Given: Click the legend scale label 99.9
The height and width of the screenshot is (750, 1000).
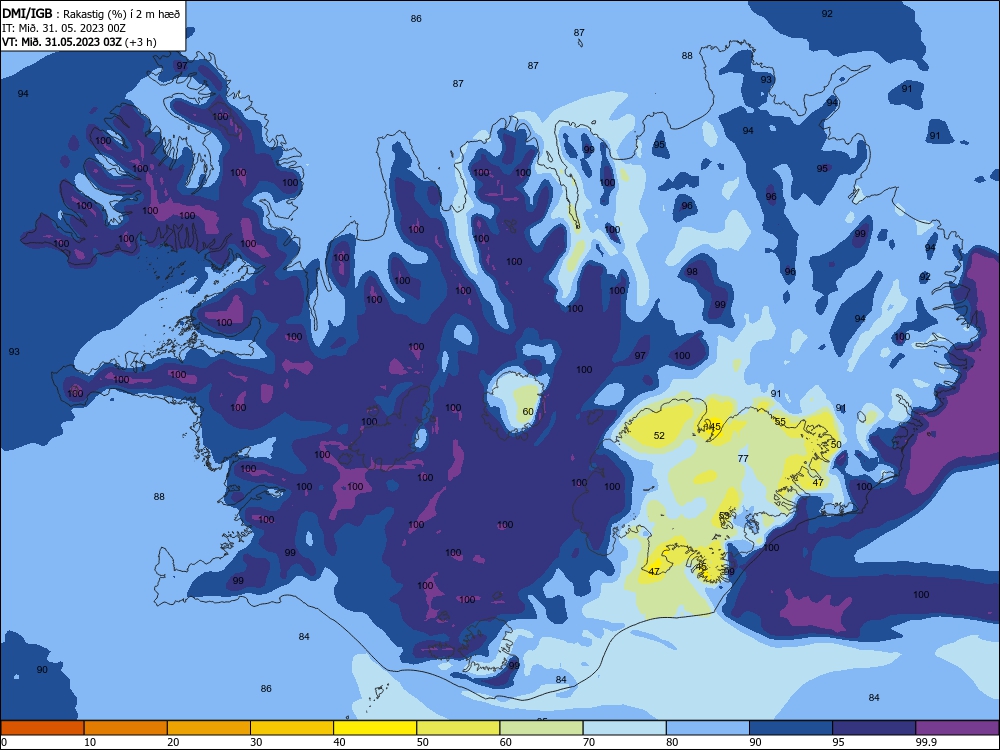Looking at the screenshot, I should pyautogui.click(x=926, y=742).
